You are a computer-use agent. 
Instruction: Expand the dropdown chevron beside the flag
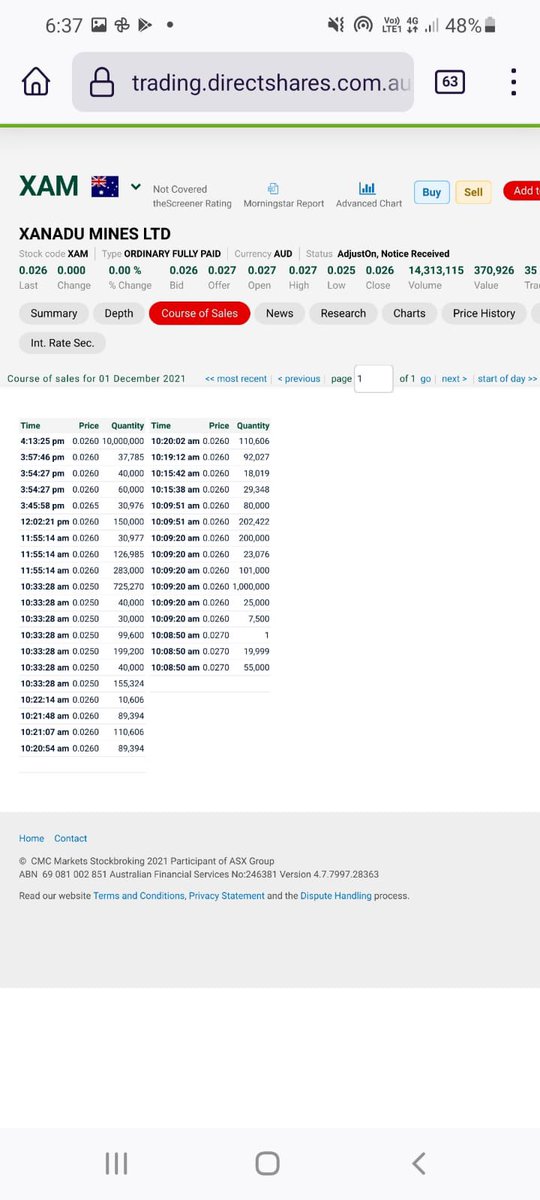coord(136,185)
